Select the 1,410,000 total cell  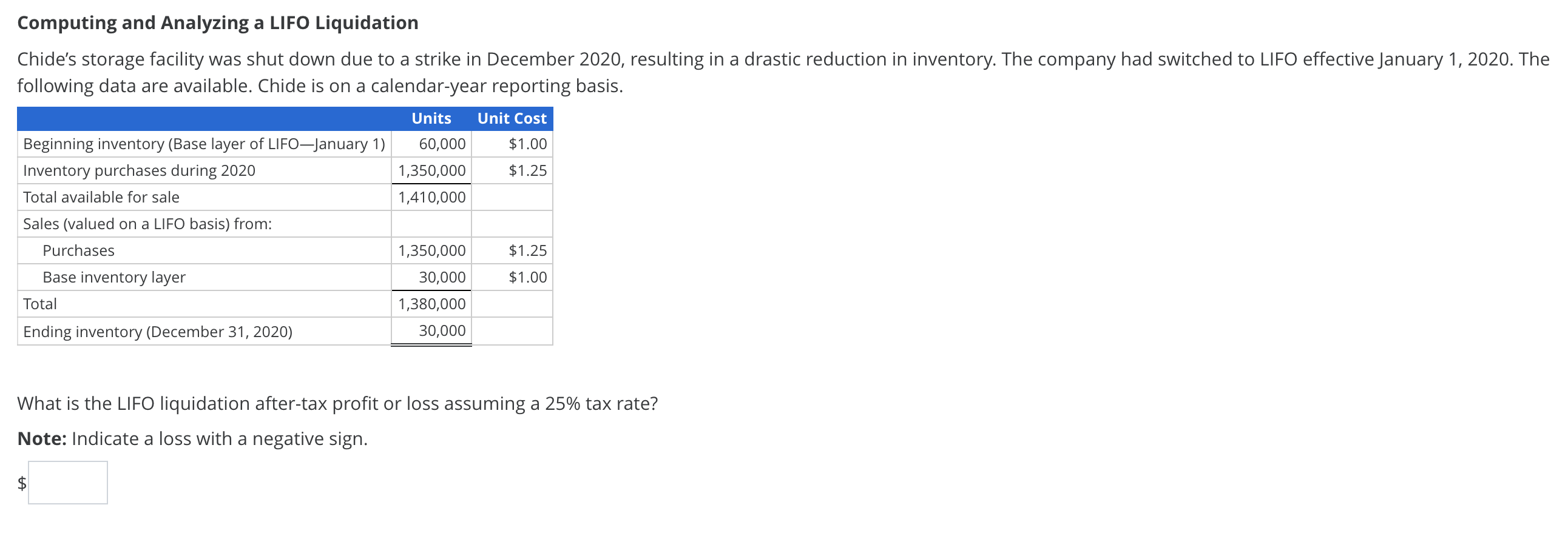pos(432,197)
